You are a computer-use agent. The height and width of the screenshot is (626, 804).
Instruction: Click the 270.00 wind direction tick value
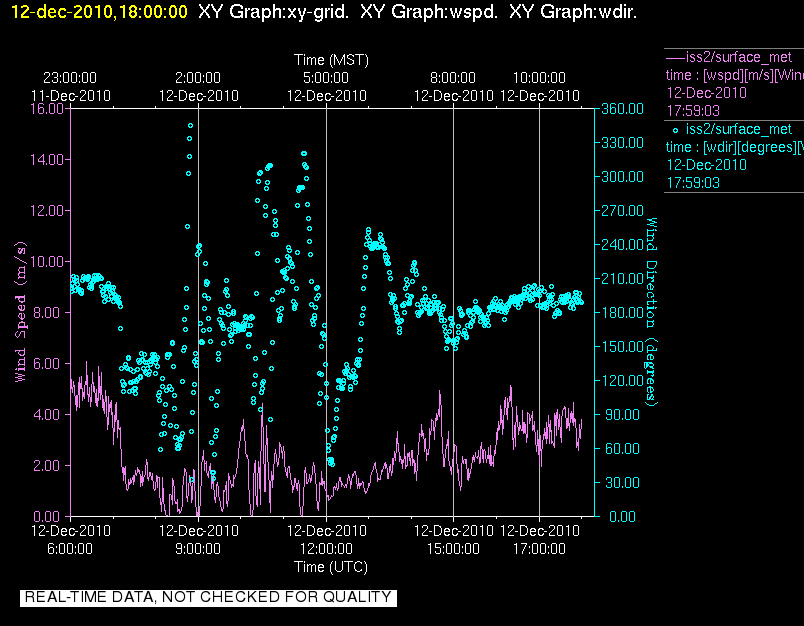point(622,211)
